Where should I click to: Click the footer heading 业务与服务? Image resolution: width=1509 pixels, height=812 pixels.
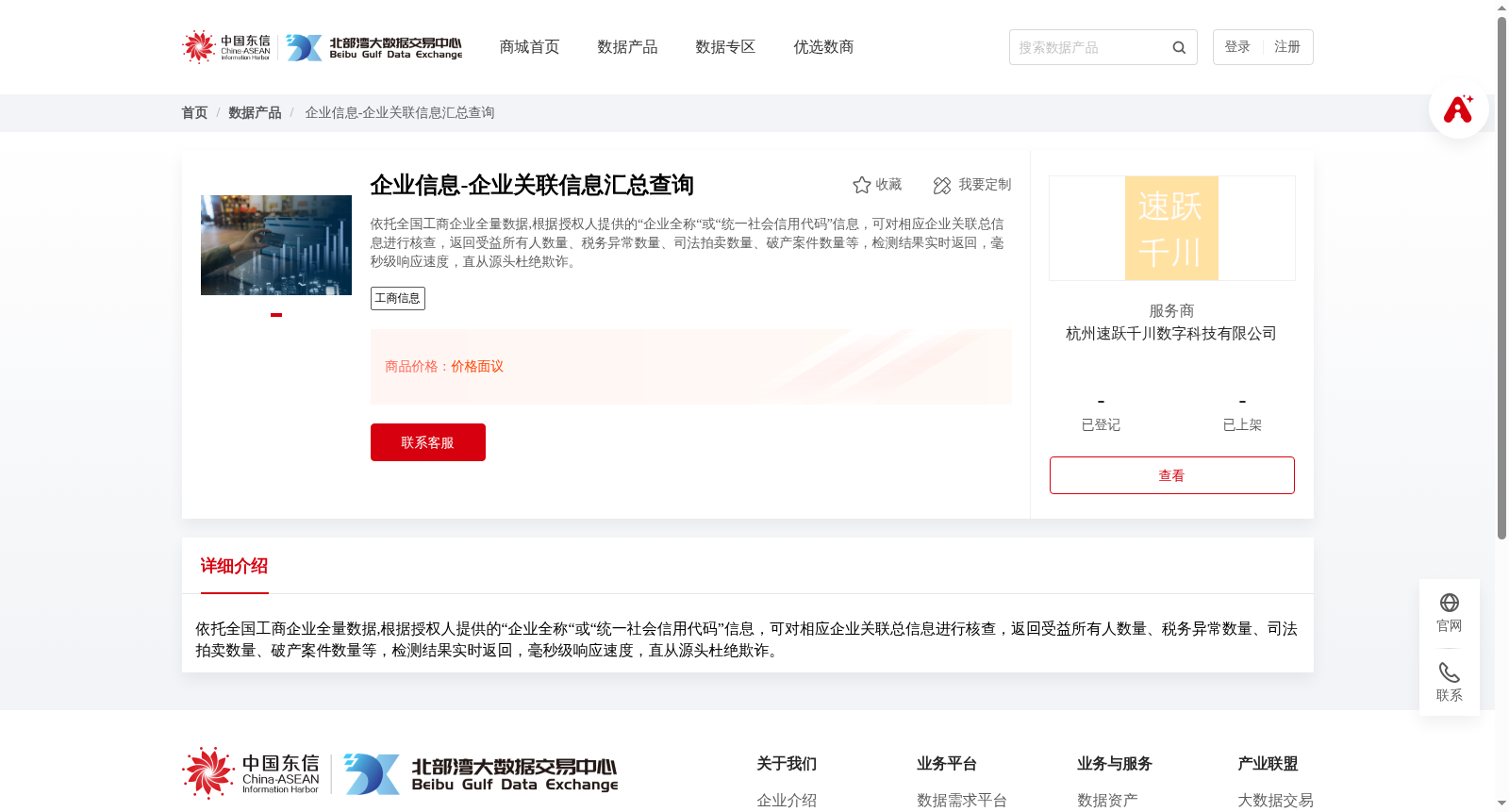(x=1115, y=764)
